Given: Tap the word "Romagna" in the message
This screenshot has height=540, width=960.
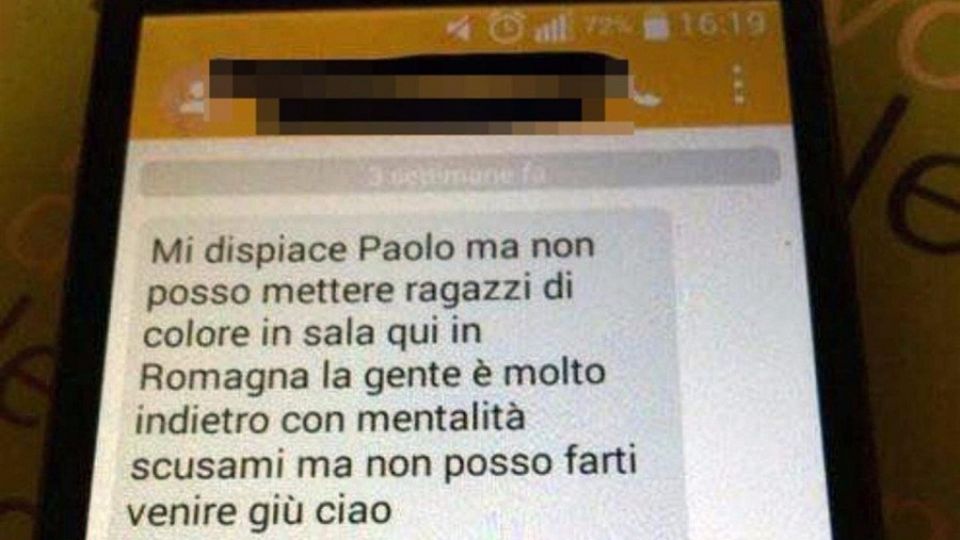Looking at the screenshot, I should click(x=224, y=377).
